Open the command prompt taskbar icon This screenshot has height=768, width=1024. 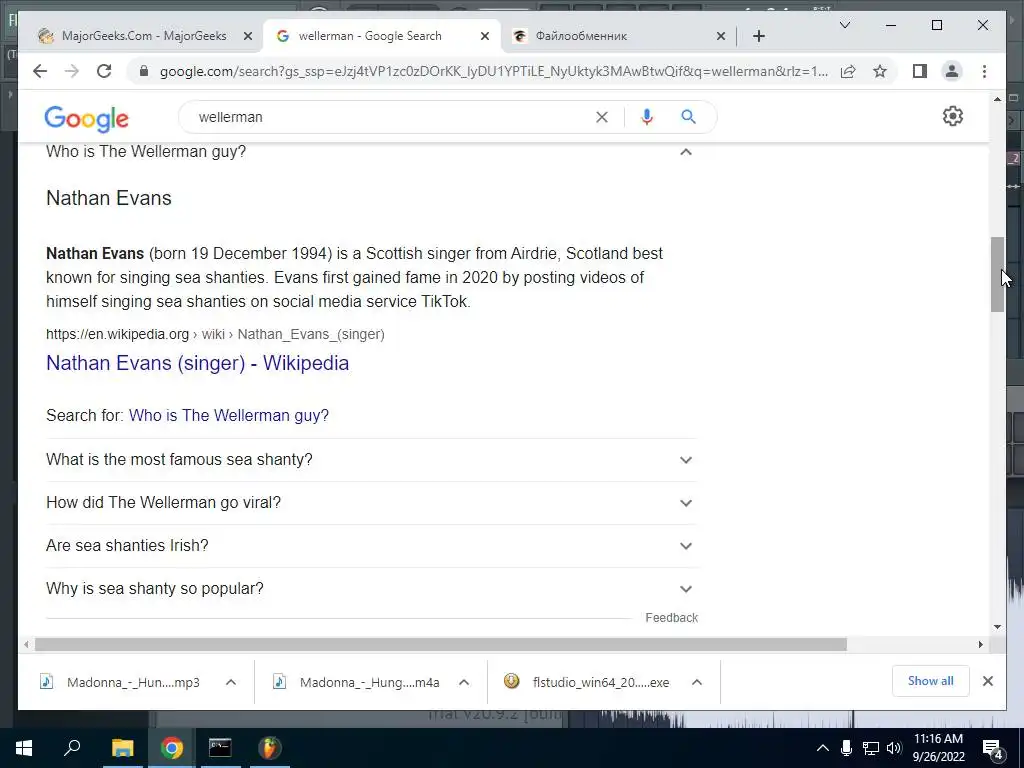point(220,748)
